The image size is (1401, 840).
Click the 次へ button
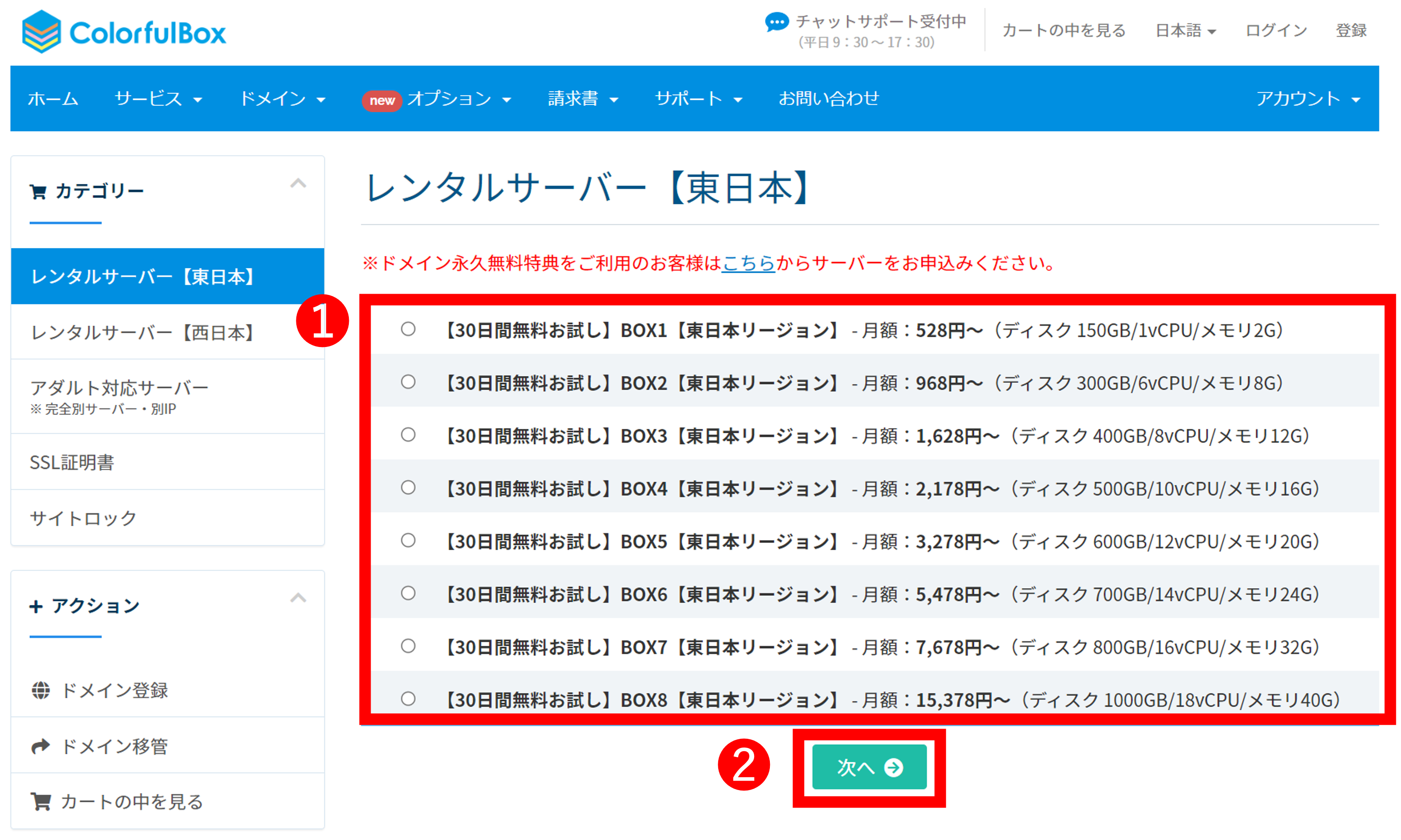(x=869, y=767)
